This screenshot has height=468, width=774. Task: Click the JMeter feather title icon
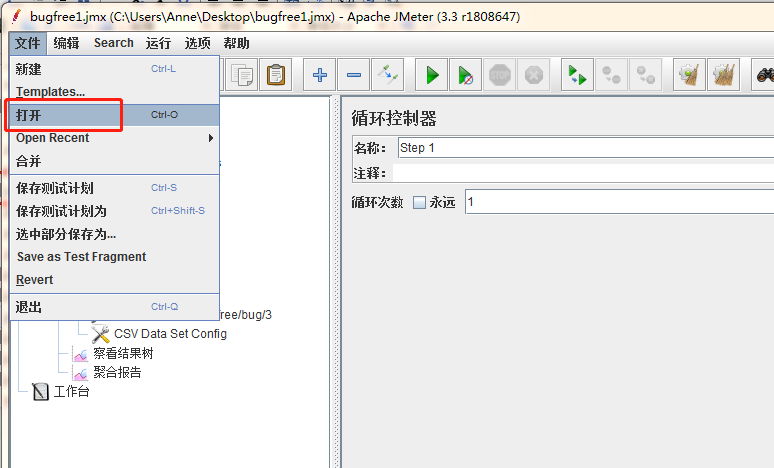[16, 17]
